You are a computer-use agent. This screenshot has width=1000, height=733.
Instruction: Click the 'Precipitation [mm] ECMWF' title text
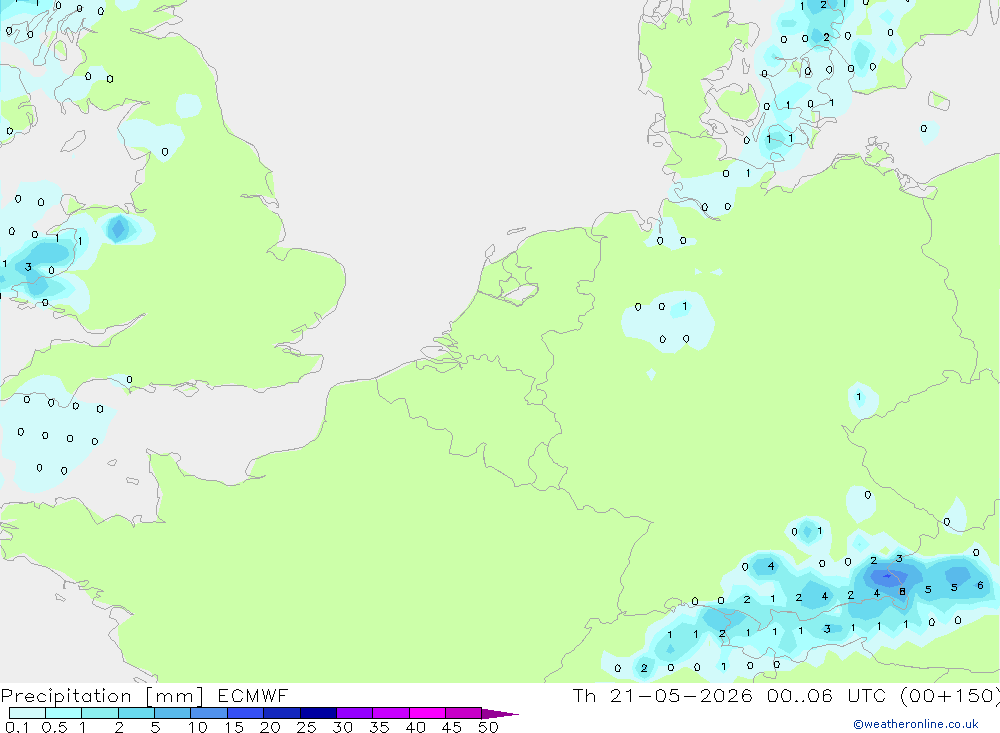(x=144, y=695)
